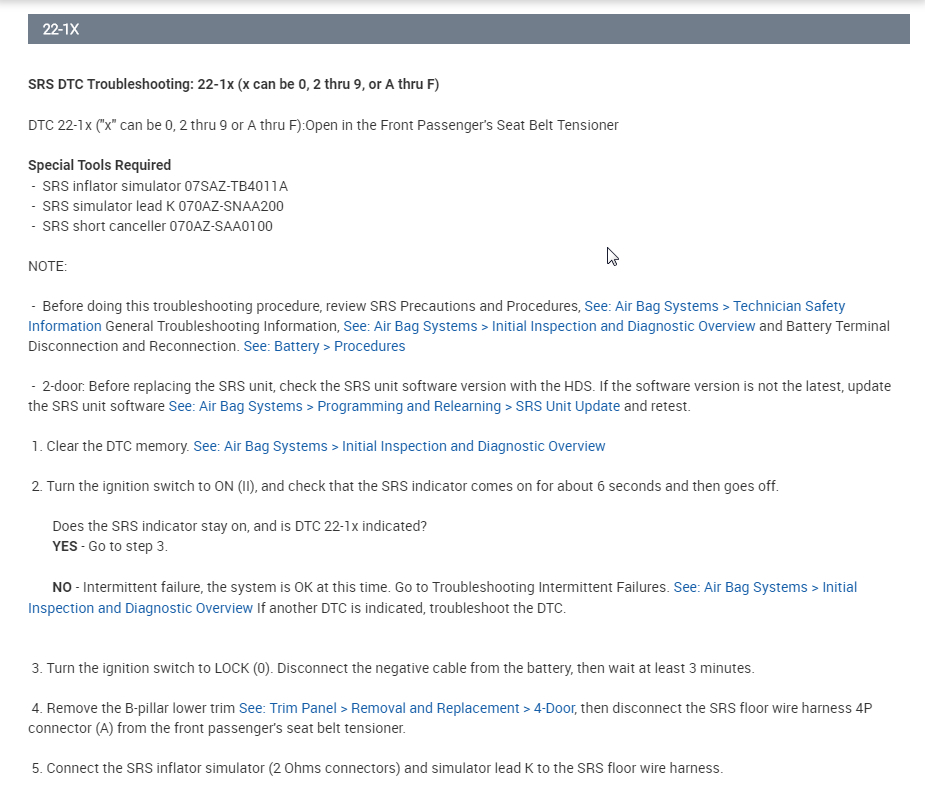Open the Battery > Procedures link
The height and width of the screenshot is (805, 925).
point(325,346)
